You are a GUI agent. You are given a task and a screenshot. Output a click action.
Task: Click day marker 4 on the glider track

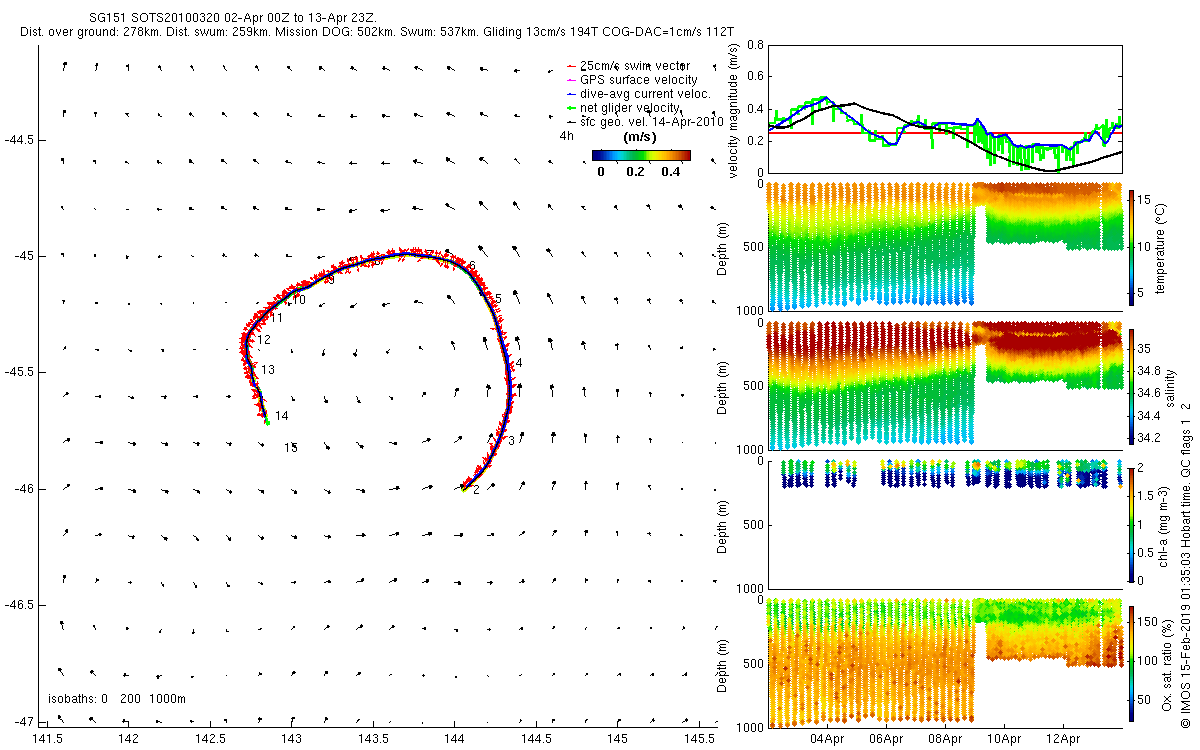tap(519, 362)
